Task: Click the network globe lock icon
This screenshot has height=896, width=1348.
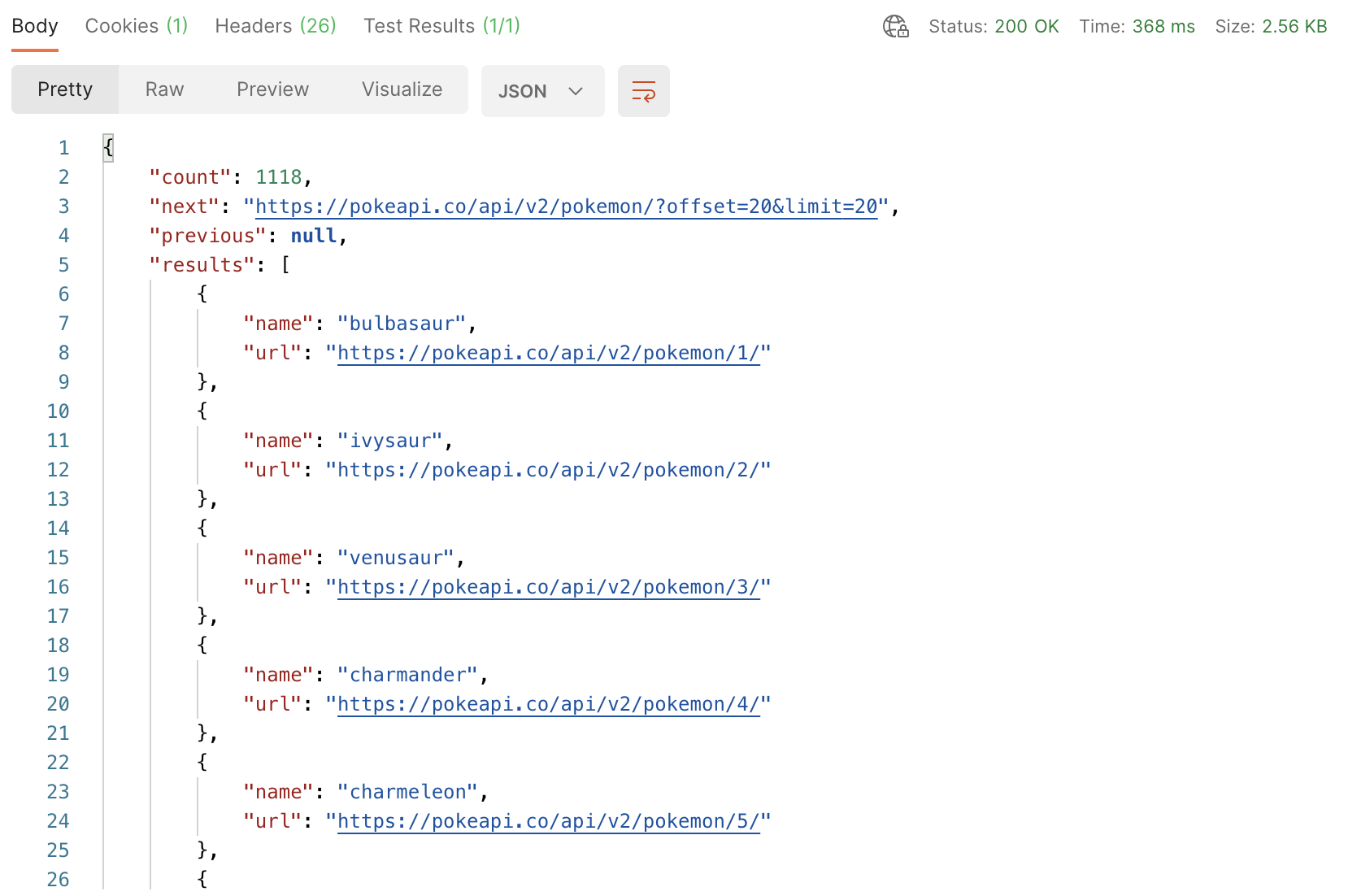Action: (895, 27)
